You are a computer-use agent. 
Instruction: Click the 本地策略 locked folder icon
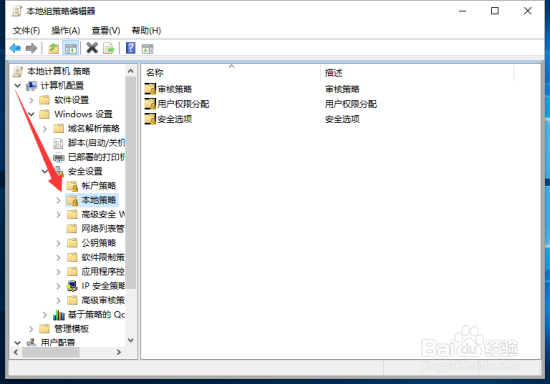point(72,200)
